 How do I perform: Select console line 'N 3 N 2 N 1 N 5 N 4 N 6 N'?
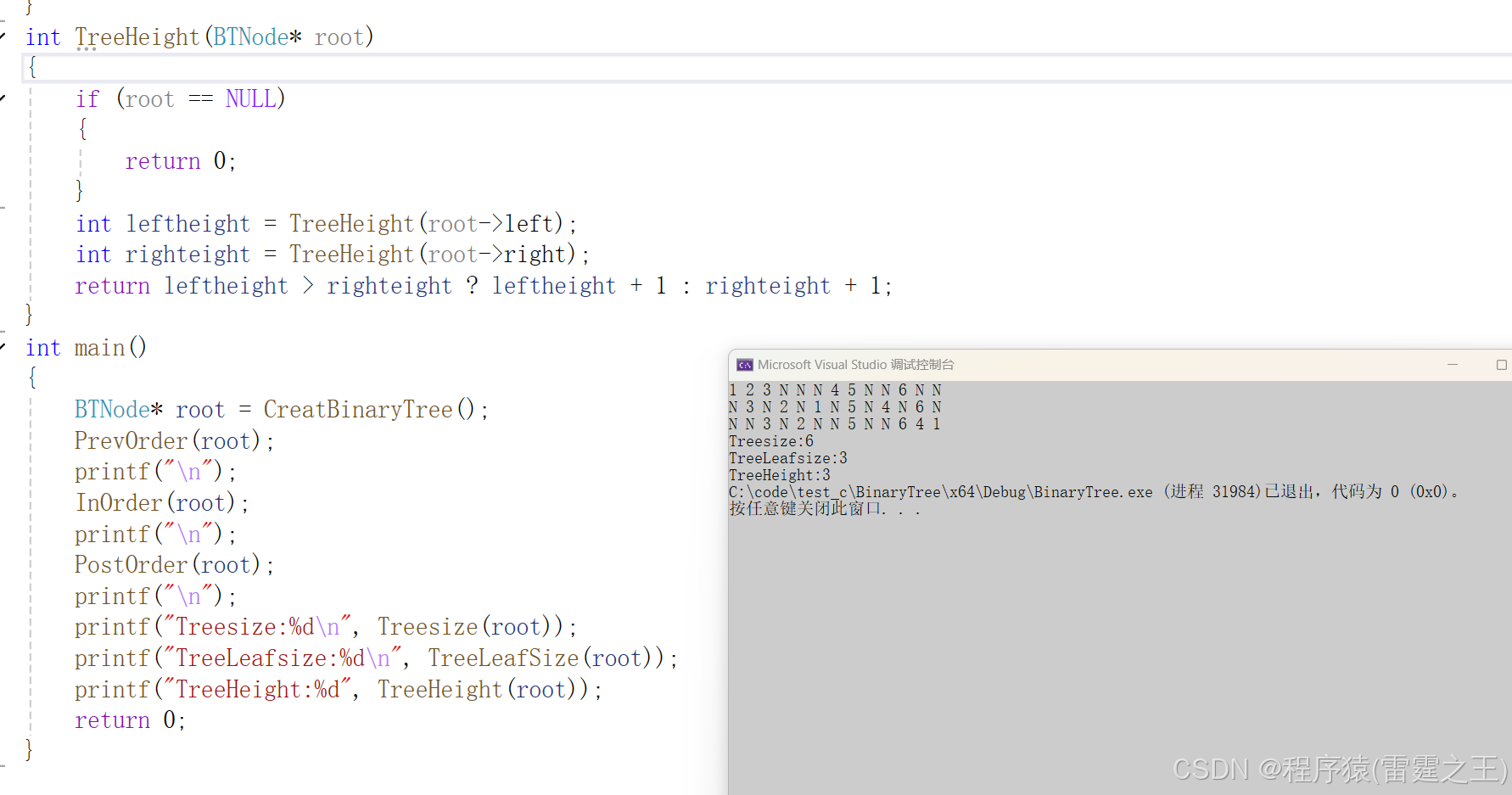pyautogui.click(x=835, y=407)
